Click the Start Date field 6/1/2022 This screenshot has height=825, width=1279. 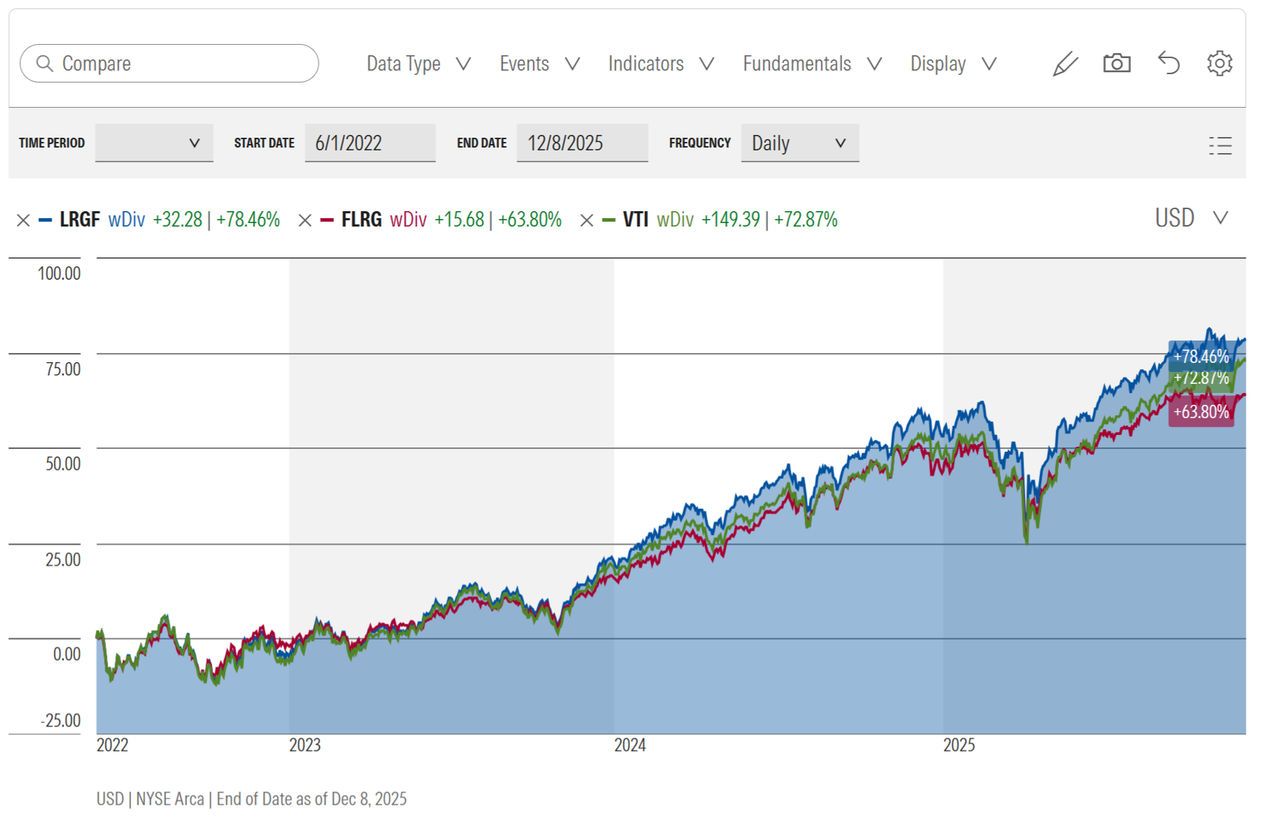click(x=370, y=143)
